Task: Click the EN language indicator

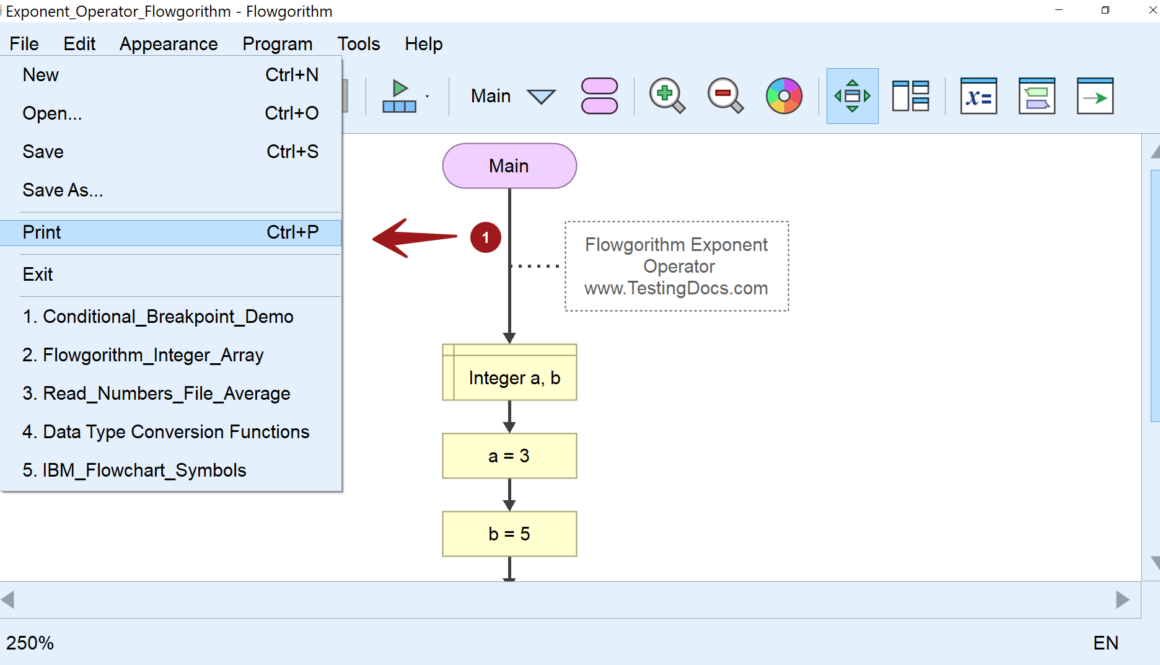Action: pos(1106,643)
